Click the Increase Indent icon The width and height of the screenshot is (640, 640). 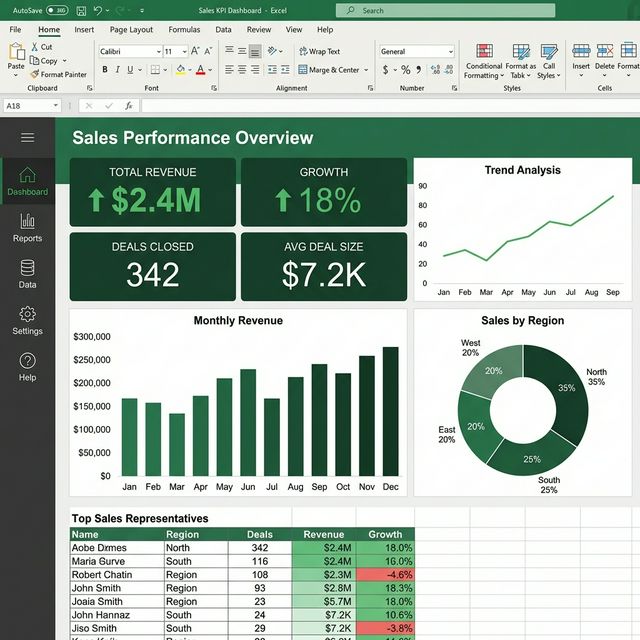coord(285,70)
